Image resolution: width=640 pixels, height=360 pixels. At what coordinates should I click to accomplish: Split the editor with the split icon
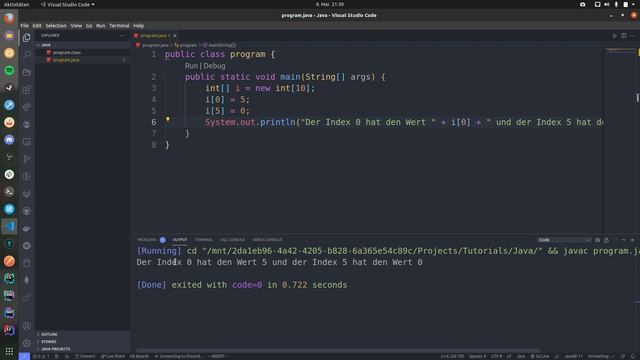[x=624, y=36]
